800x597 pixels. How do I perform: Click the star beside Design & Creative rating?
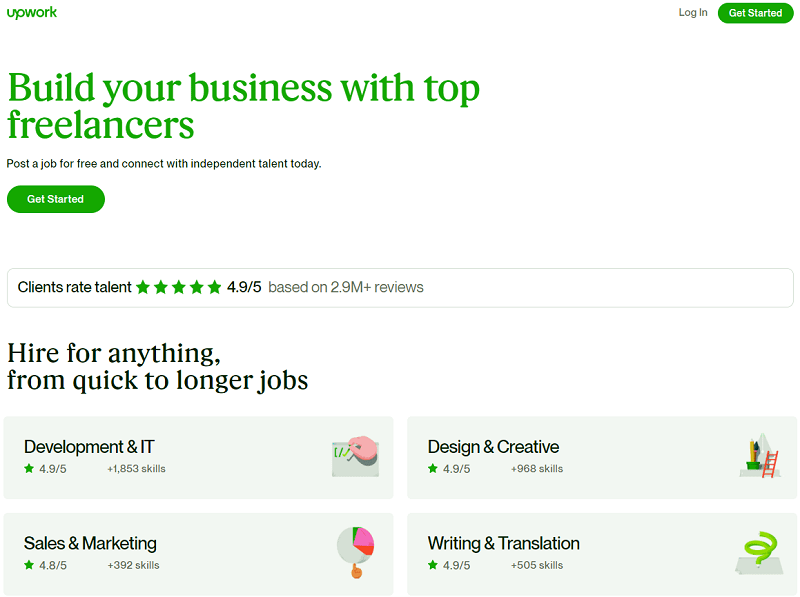pyautogui.click(x=433, y=468)
